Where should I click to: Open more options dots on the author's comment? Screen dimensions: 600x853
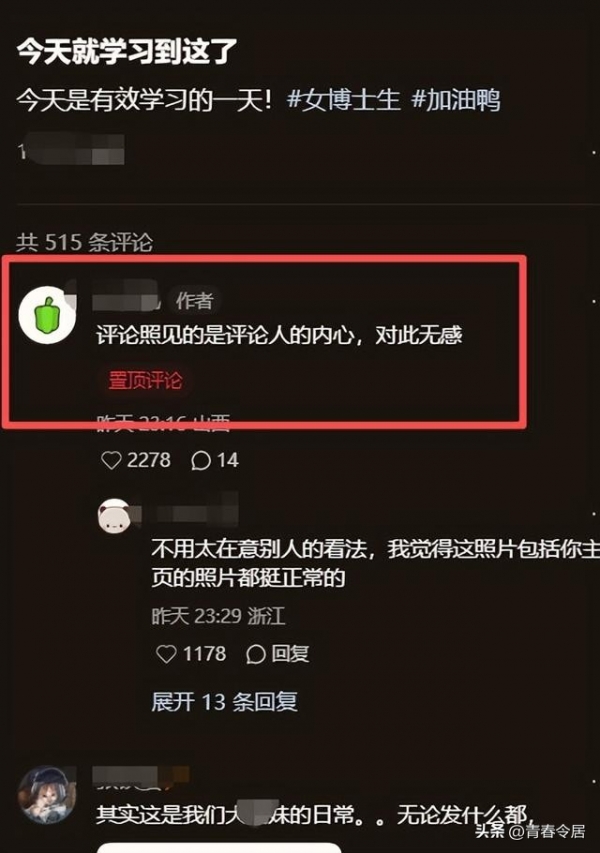click(x=594, y=301)
